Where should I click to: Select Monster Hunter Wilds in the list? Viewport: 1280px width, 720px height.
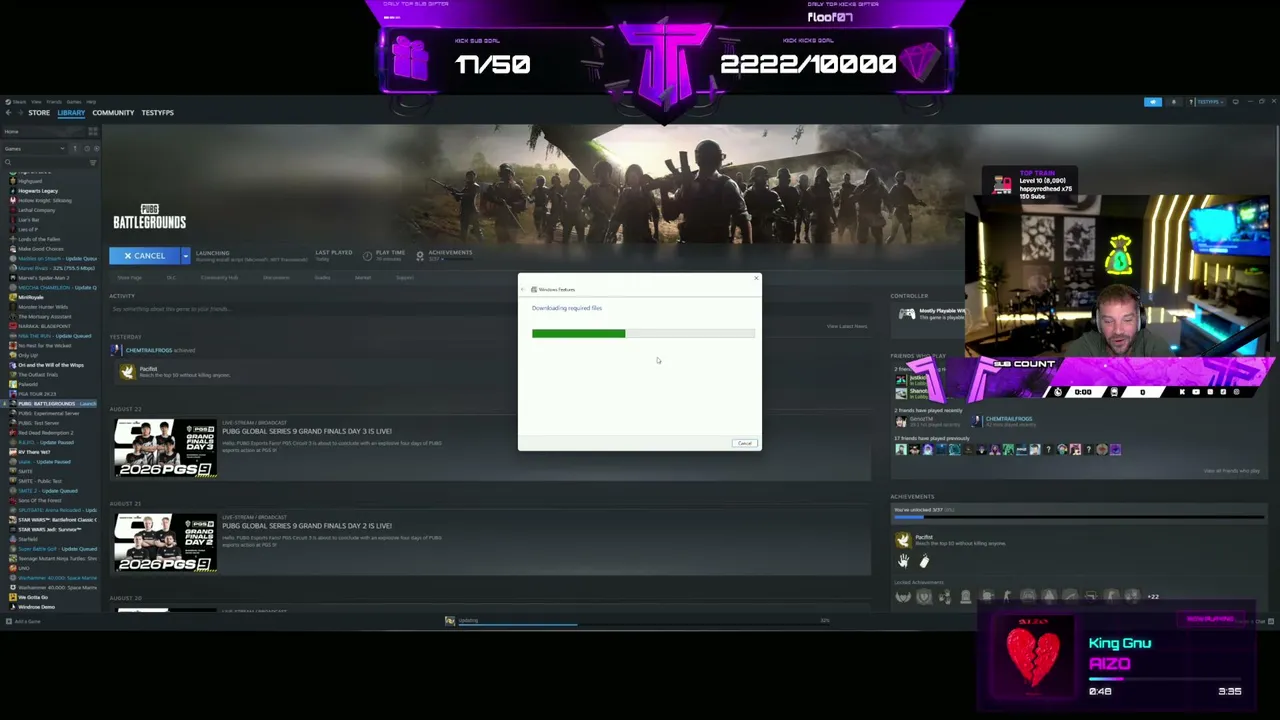[42, 307]
